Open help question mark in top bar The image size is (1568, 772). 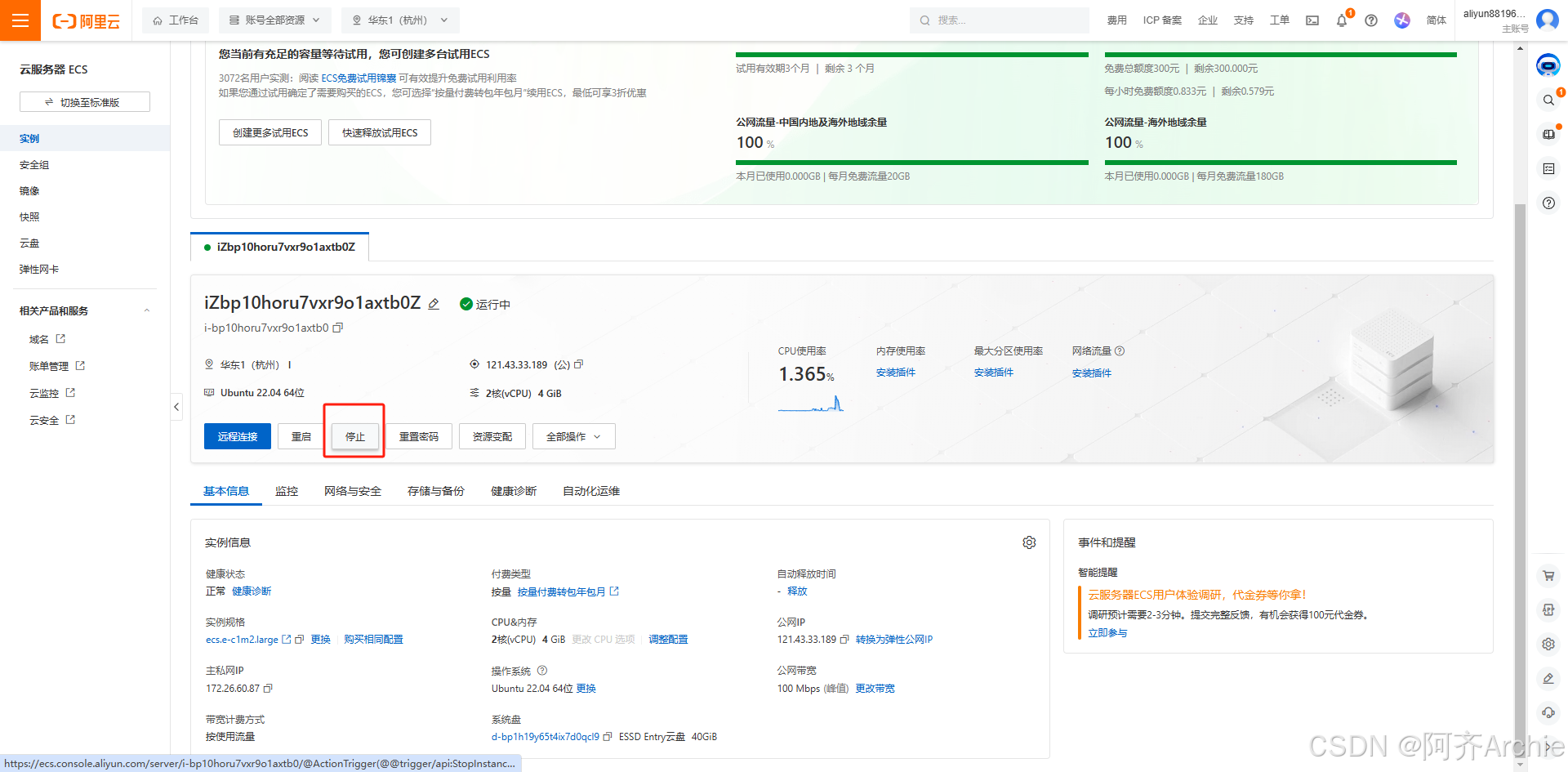pos(1371,20)
